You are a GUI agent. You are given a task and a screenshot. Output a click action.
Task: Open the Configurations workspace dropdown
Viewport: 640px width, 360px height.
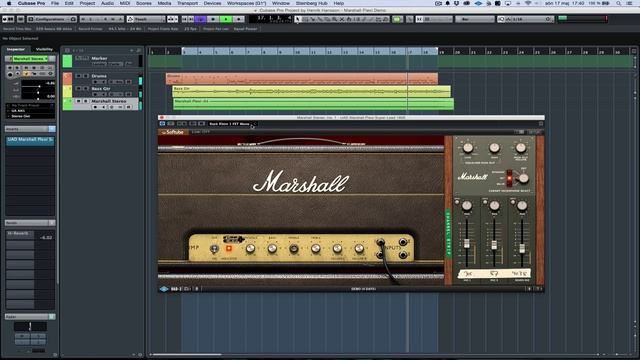[52, 19]
